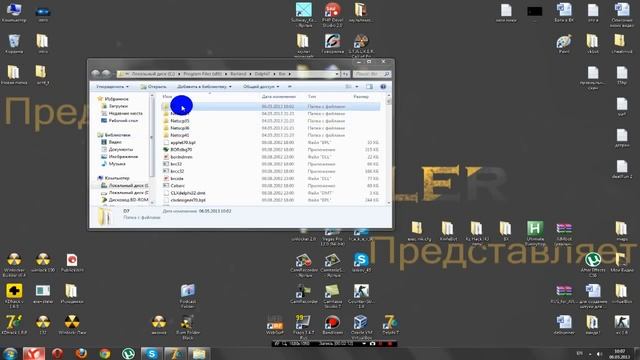Open the Computer desktop icon
The width and height of the screenshot is (640, 360).
pyautogui.click(x=14, y=12)
